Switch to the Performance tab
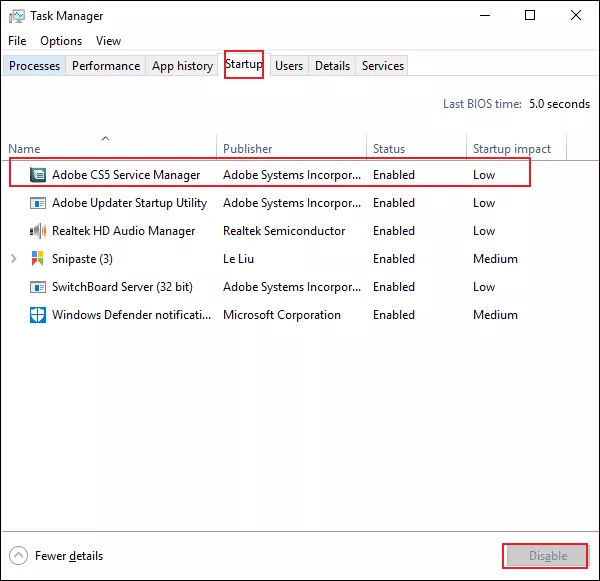Screen dimensions: 600x581 point(106,66)
